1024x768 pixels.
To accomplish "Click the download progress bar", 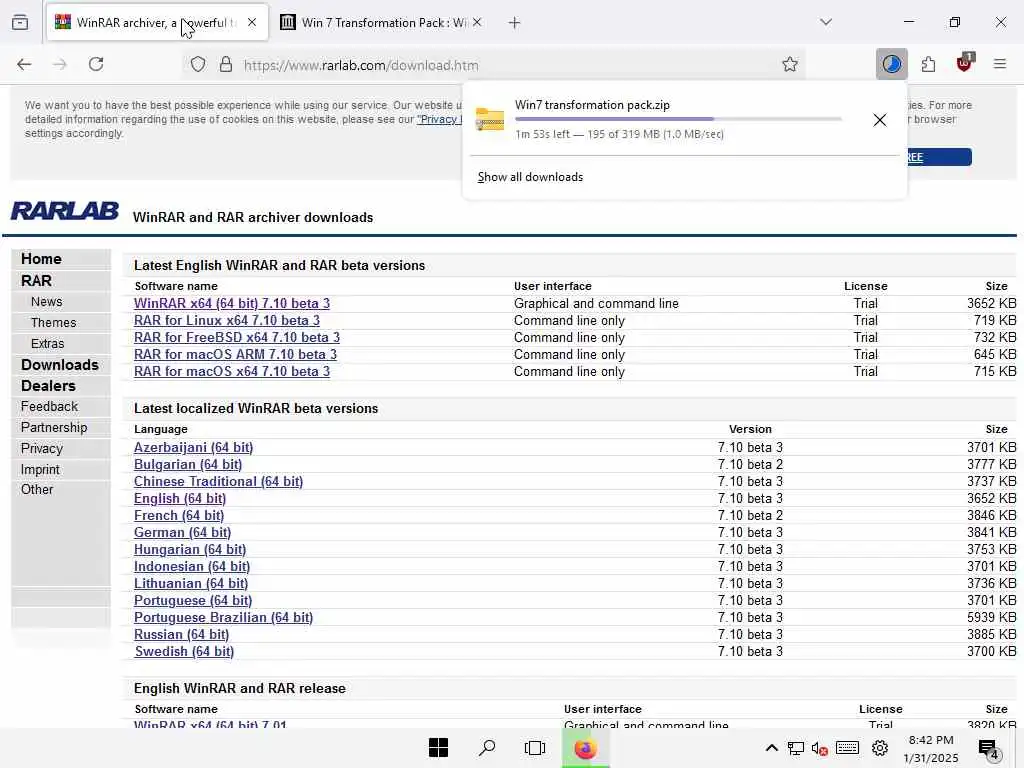I will click(x=679, y=119).
